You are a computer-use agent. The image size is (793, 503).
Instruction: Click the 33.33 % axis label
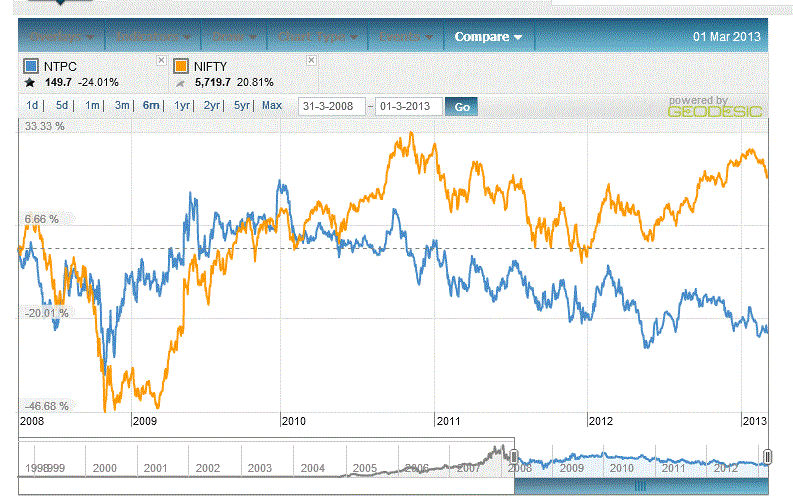click(45, 126)
